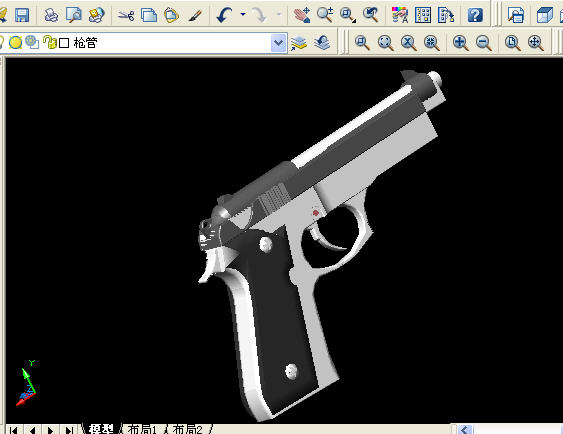Click the Zoom Center icon
The image size is (563, 434).
coord(431,43)
